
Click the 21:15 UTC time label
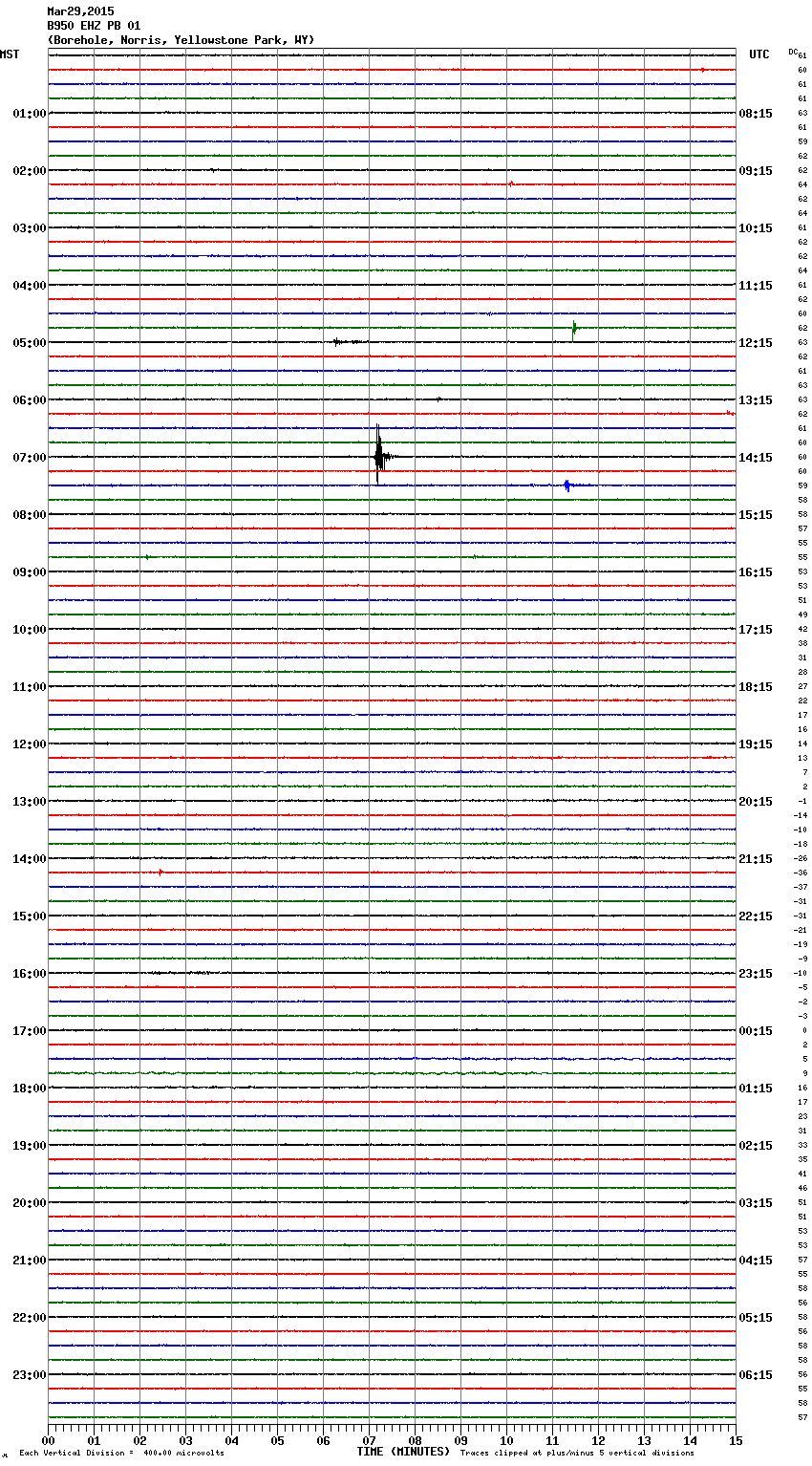coord(756,858)
